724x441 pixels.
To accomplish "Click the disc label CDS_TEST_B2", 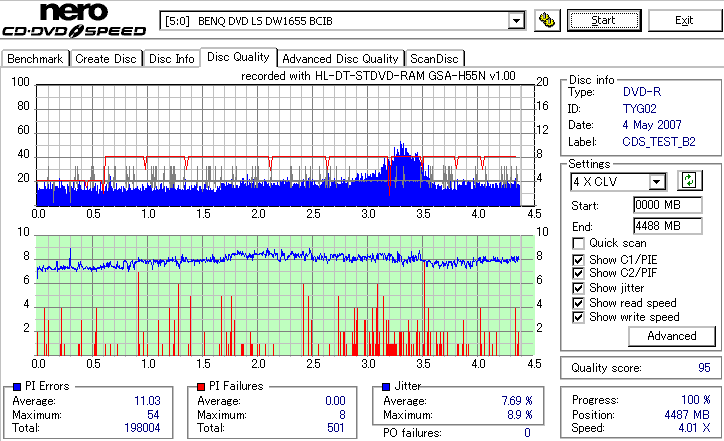I will pos(659,142).
